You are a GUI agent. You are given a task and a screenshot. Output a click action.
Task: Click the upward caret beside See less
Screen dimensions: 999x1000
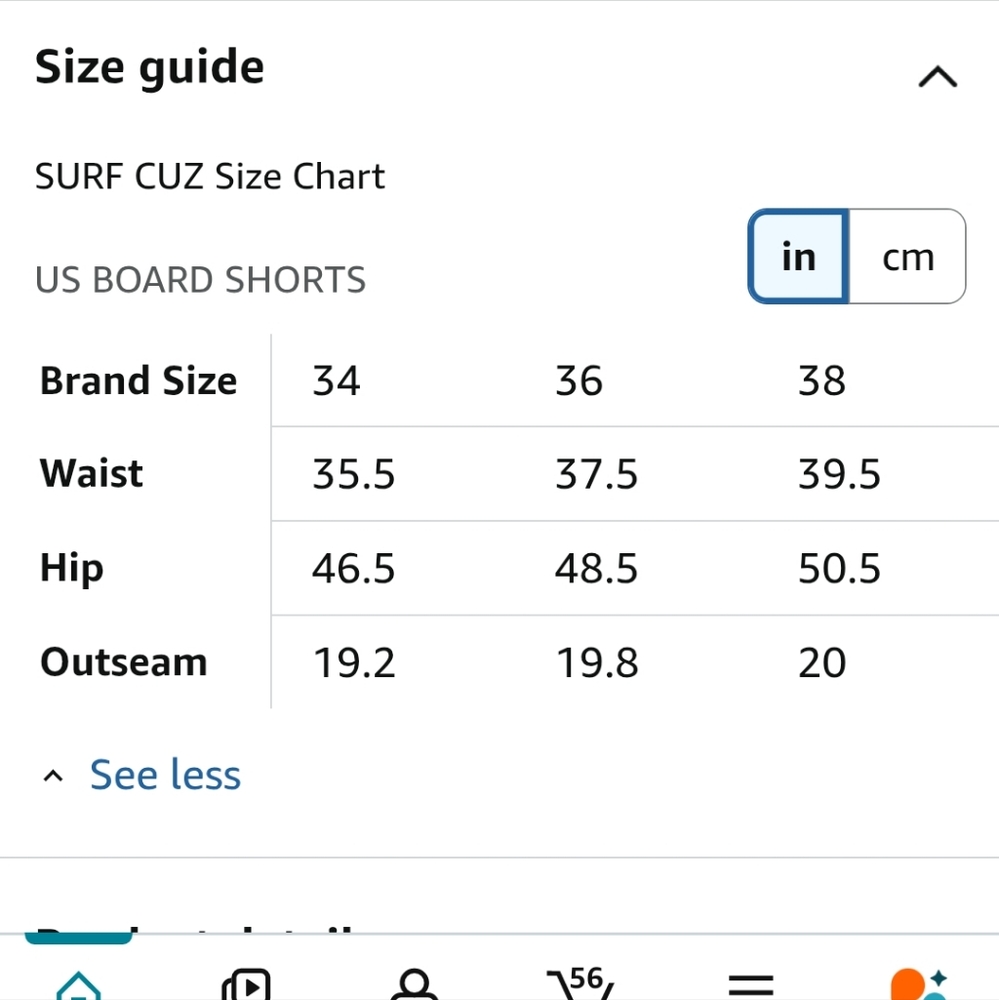(52, 774)
